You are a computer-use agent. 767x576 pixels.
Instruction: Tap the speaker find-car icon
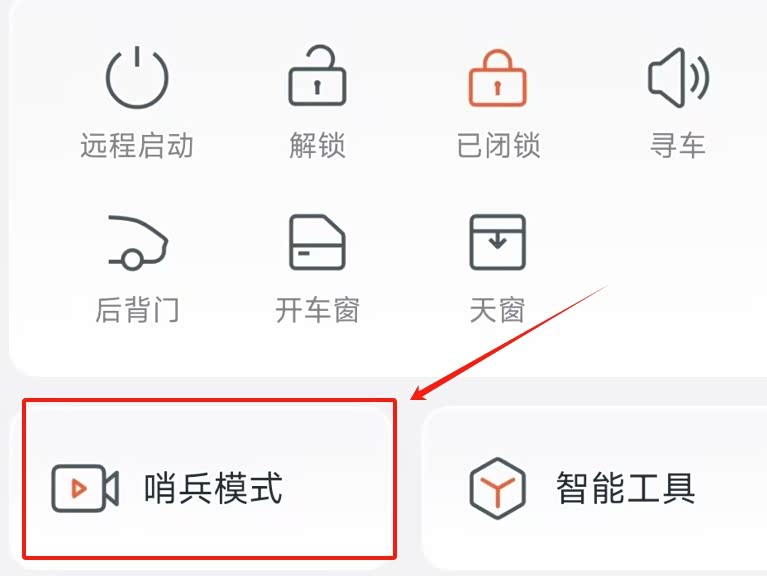pyautogui.click(x=678, y=78)
